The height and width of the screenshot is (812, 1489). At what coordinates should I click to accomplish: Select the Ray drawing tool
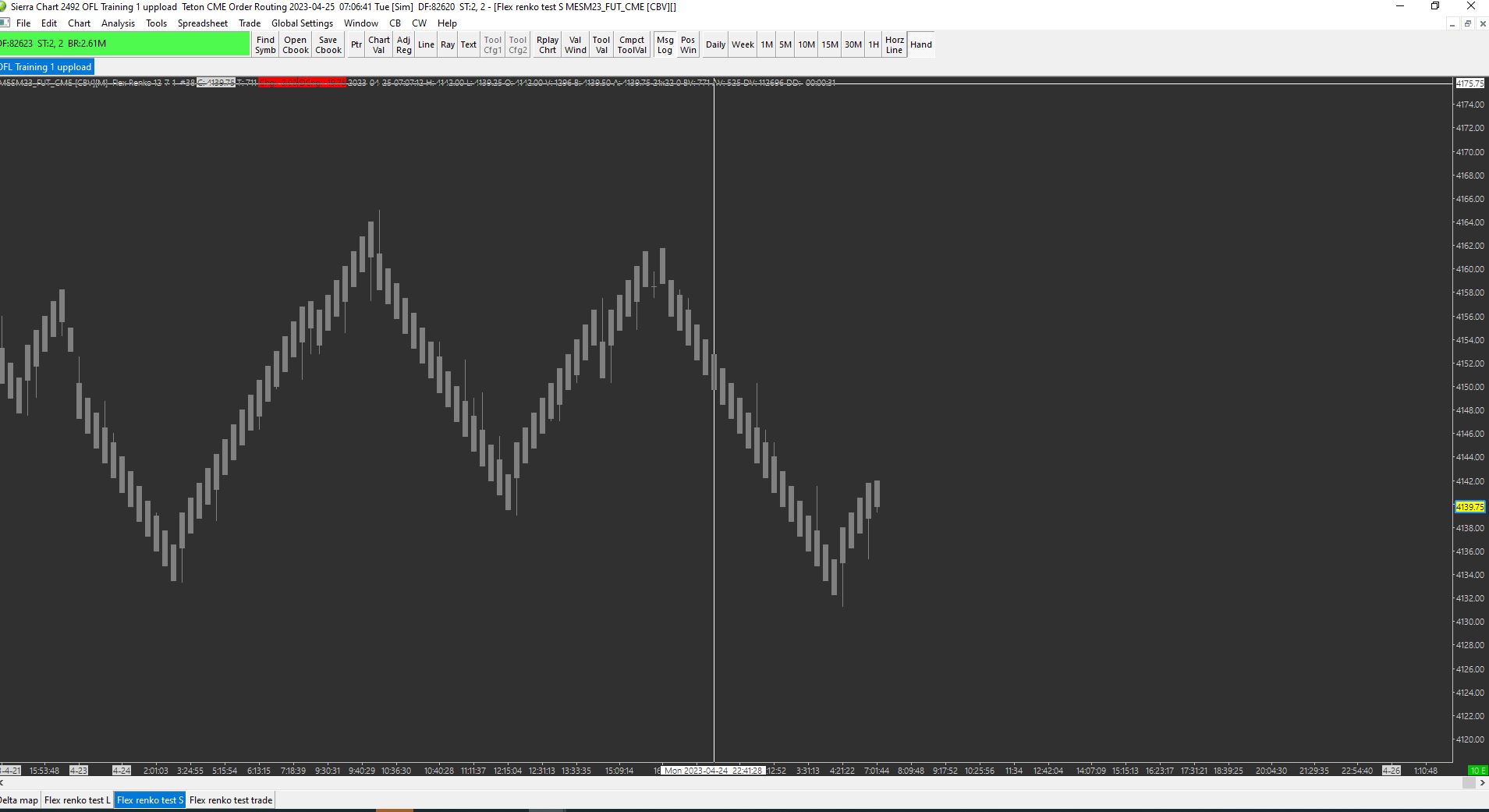tap(448, 44)
